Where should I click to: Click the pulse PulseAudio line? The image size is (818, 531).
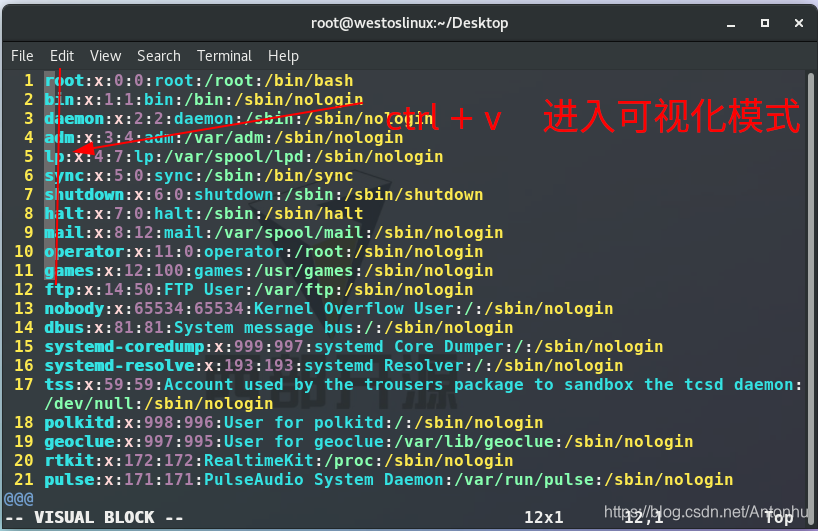coord(389,479)
